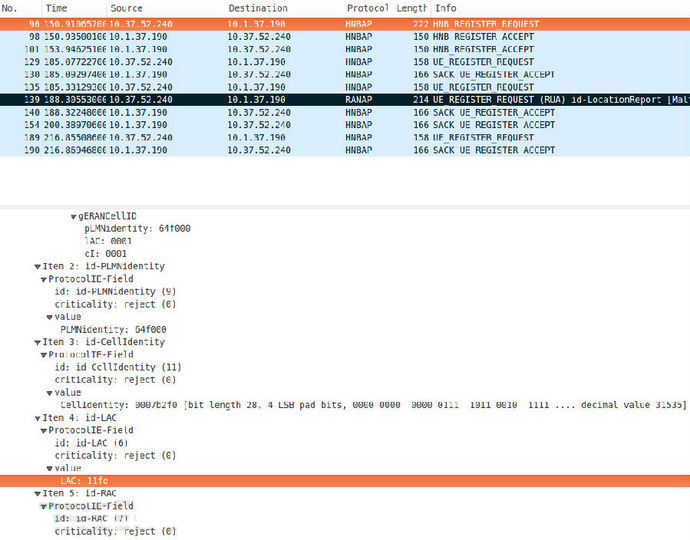Select packet 189 UE_REGISTER_REQUEST row
This screenshot has height=540, width=690.
point(345,137)
